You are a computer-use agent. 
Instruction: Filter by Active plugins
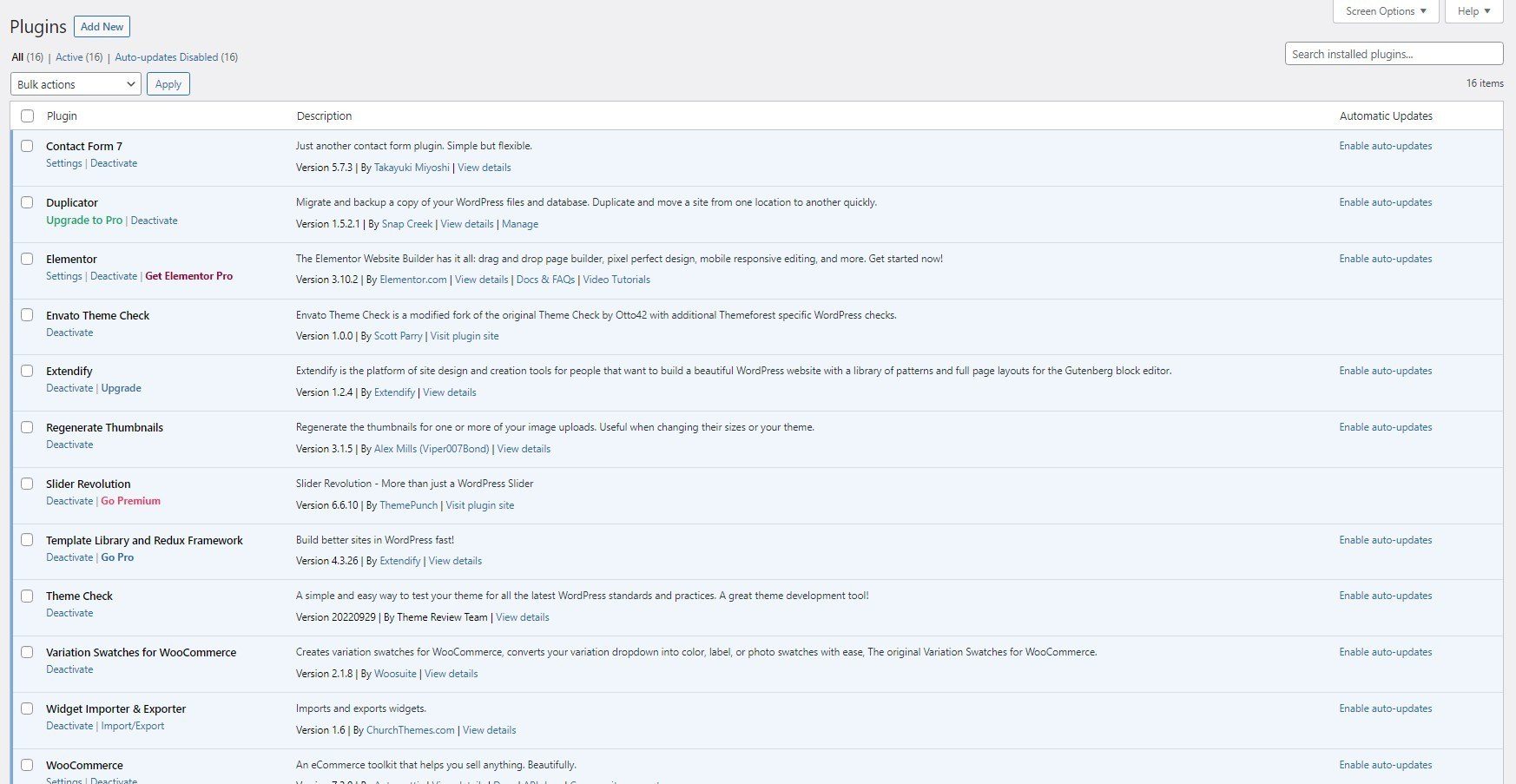(69, 57)
